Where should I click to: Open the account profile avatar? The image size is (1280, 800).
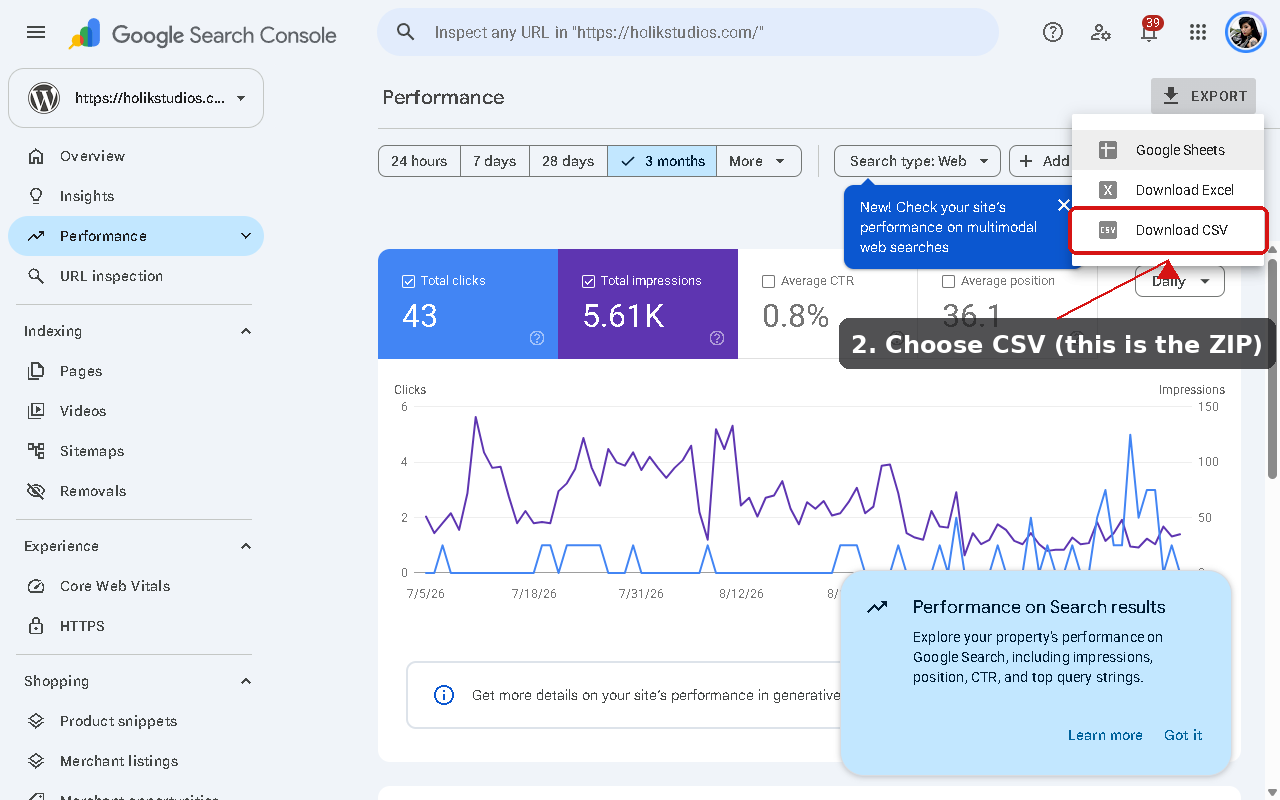point(1246,32)
